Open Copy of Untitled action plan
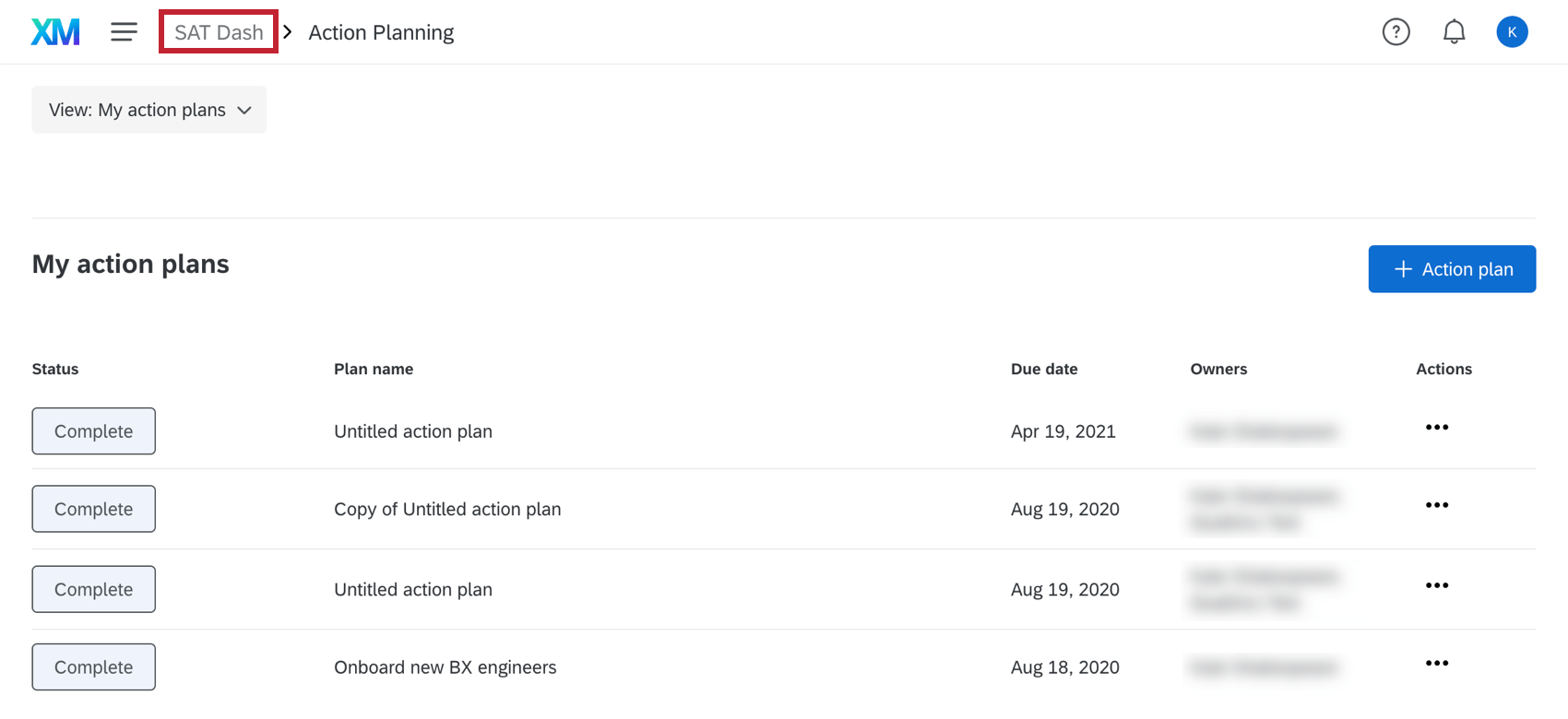 (x=447, y=509)
